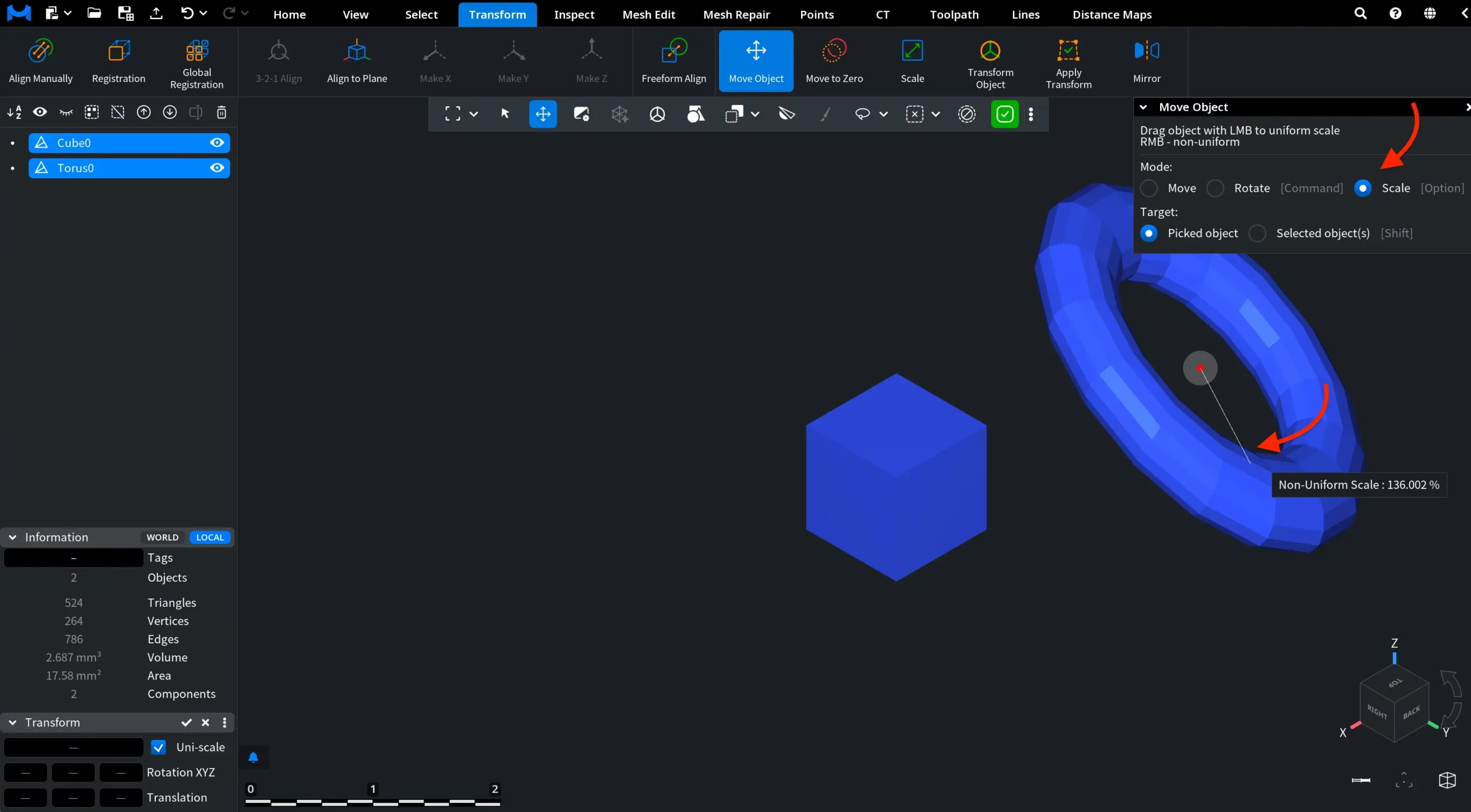Click the search magnifier icon
The image size is (1471, 812).
[x=1360, y=13]
